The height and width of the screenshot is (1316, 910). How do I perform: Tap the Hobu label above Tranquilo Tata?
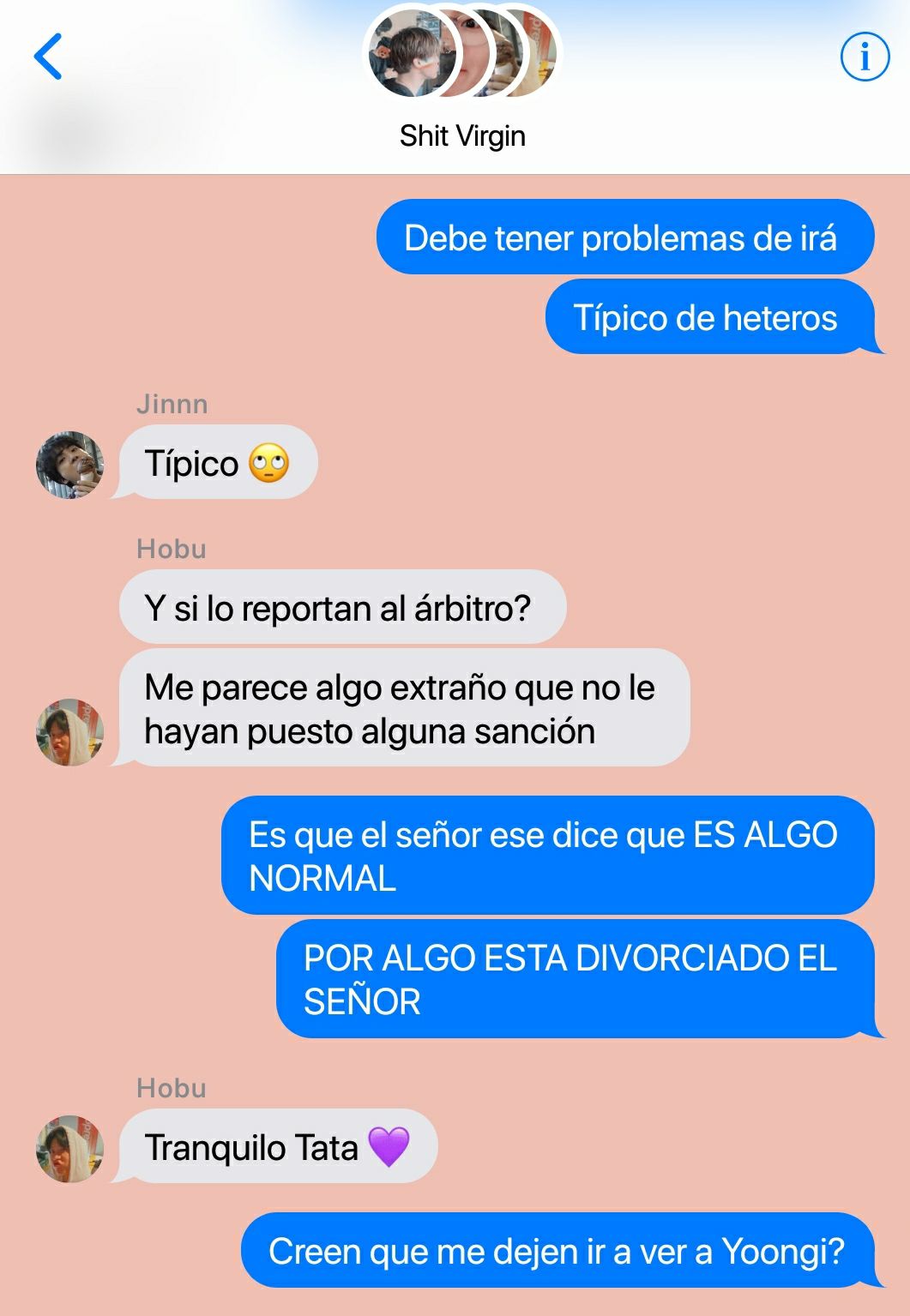pos(172,1088)
